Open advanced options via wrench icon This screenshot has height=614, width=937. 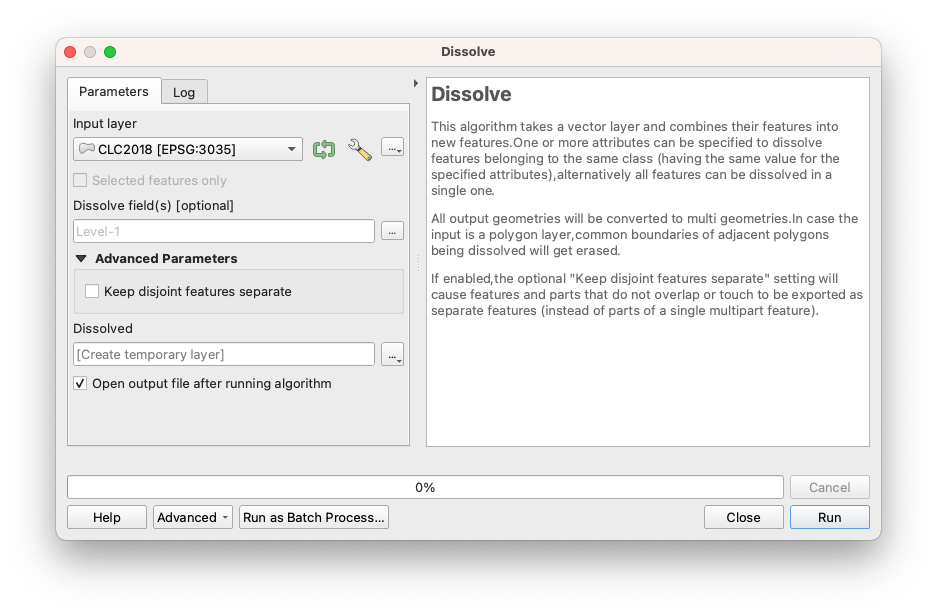[359, 149]
